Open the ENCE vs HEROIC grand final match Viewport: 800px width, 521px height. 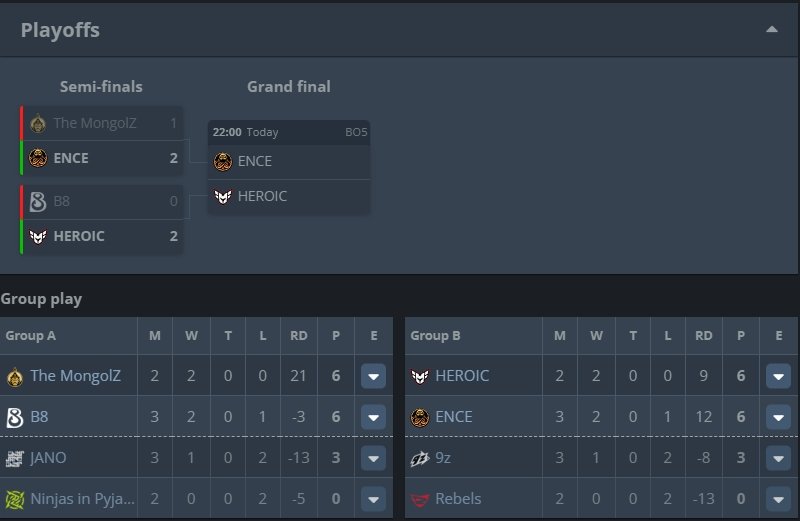pos(289,167)
